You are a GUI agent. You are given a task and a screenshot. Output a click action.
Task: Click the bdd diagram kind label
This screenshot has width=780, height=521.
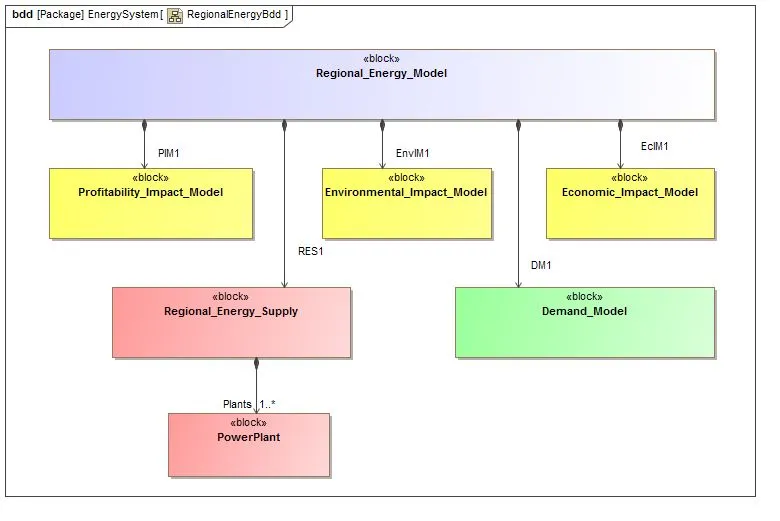[22, 14]
